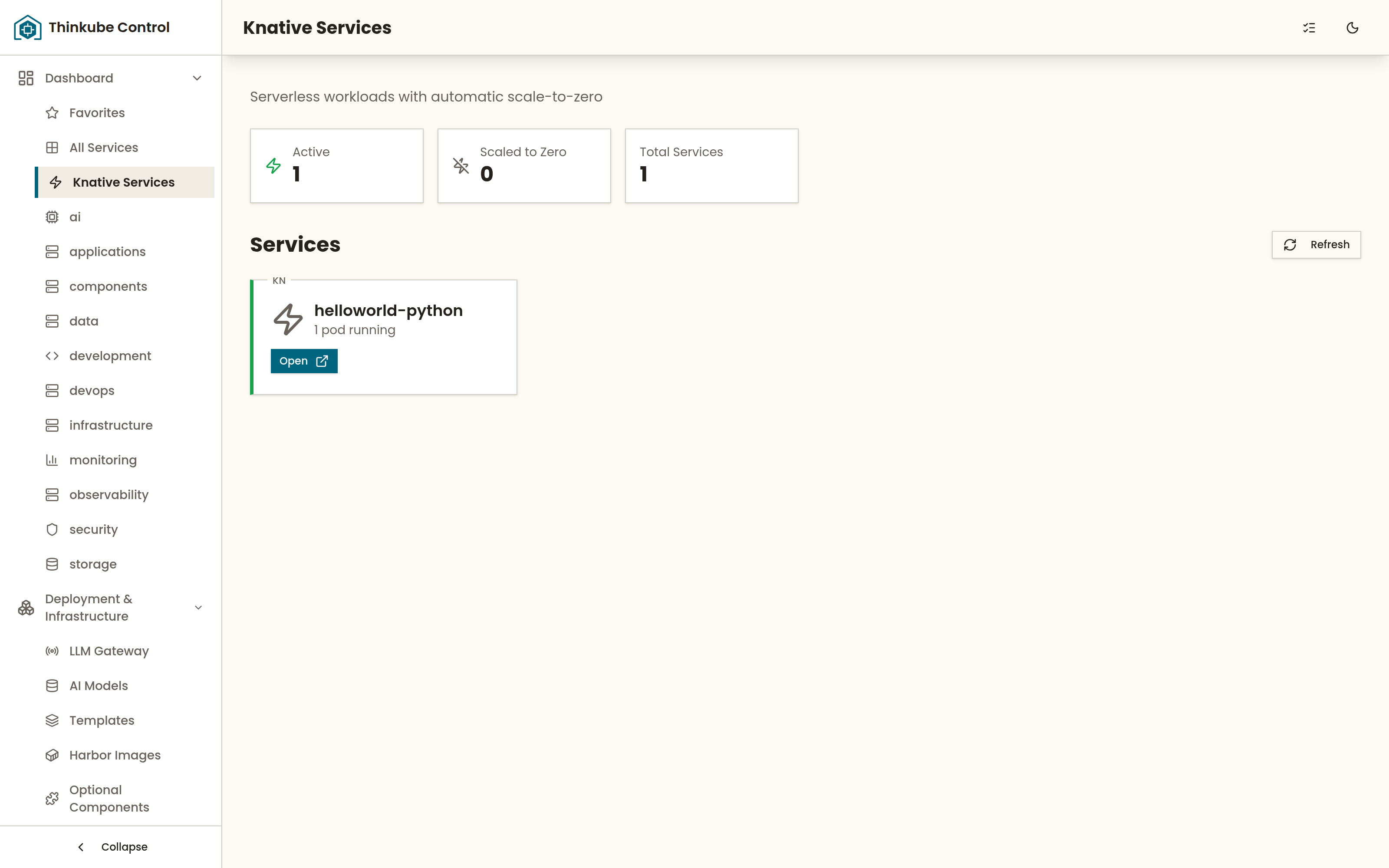The width and height of the screenshot is (1389, 868).
Task: Click the storage database icon
Action: [52, 564]
